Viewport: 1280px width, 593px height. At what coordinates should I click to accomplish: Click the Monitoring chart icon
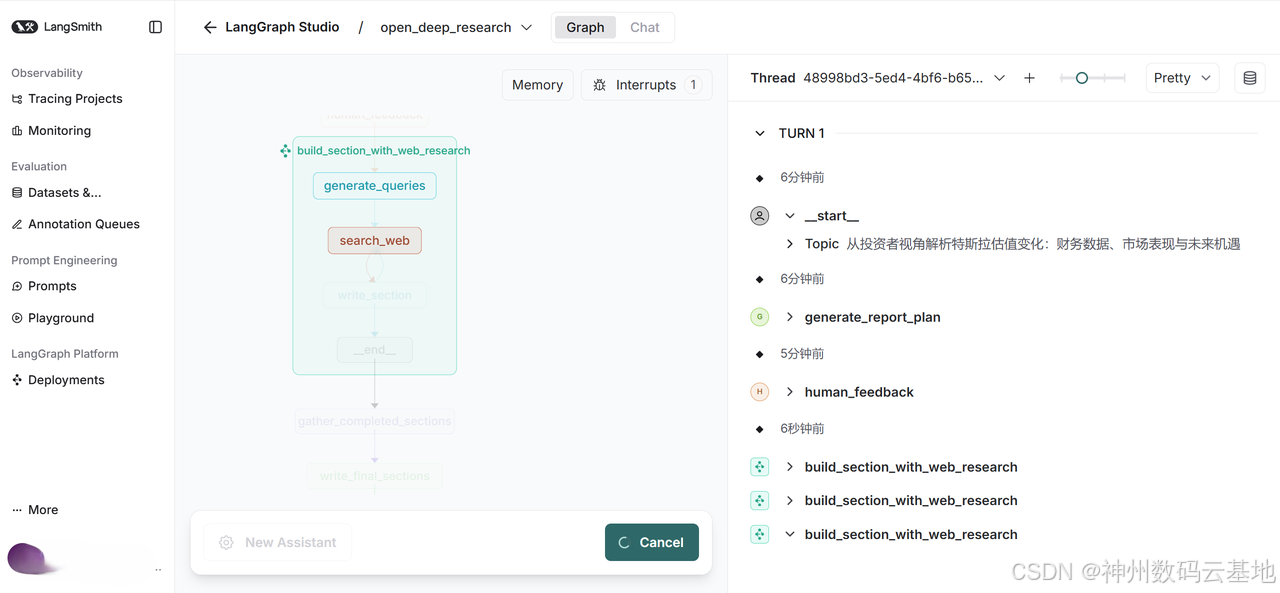click(x=17, y=131)
